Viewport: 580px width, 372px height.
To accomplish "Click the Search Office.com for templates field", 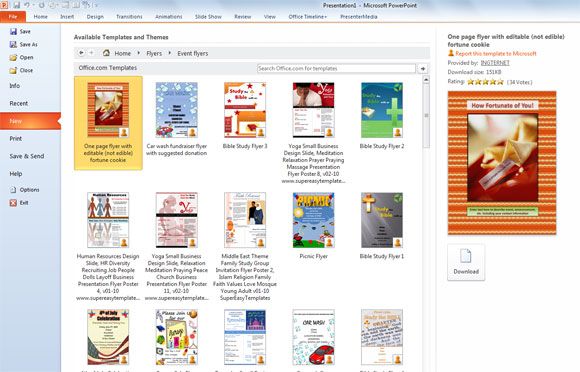I will click(336, 68).
